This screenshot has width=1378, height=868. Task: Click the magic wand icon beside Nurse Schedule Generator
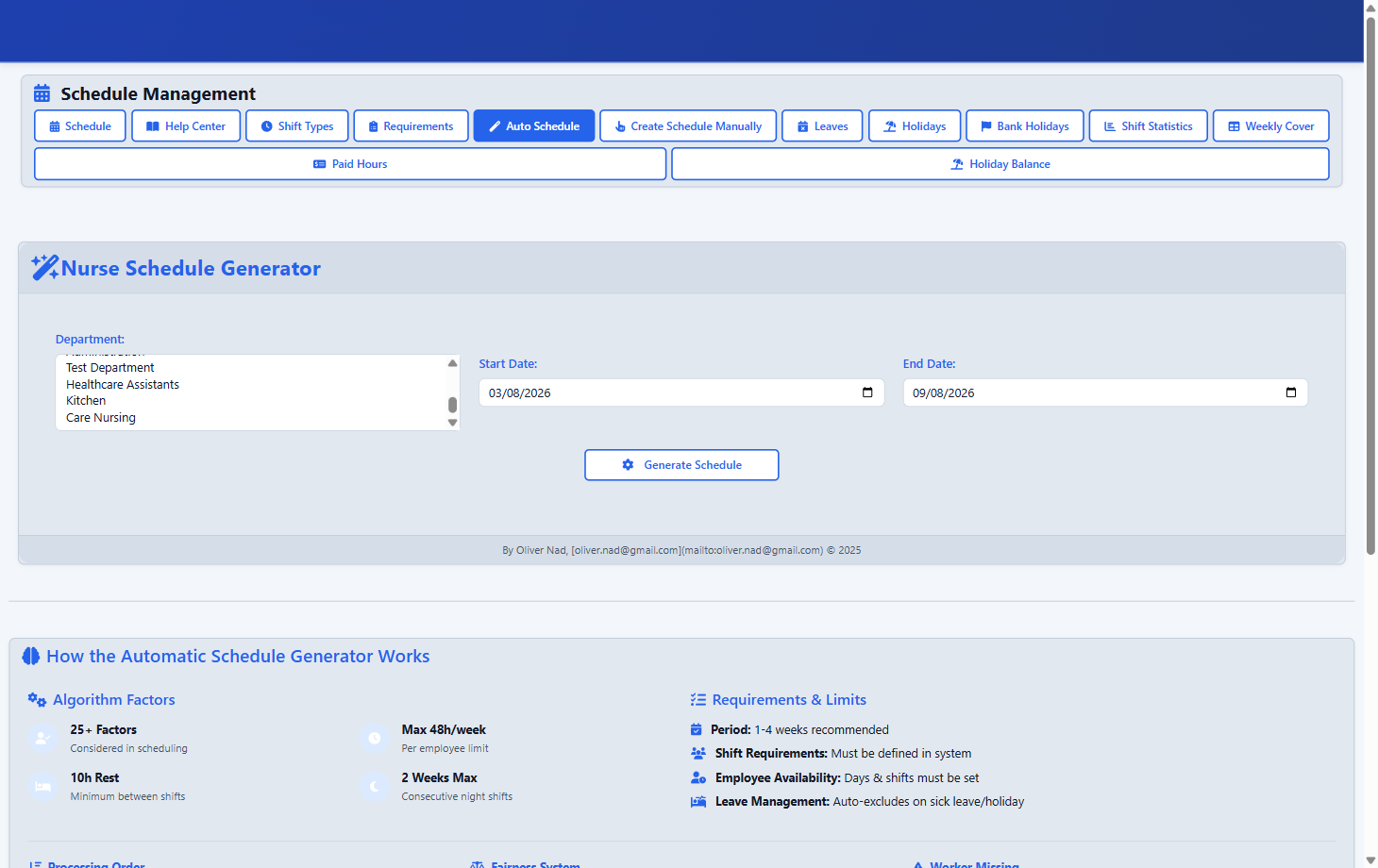[44, 268]
